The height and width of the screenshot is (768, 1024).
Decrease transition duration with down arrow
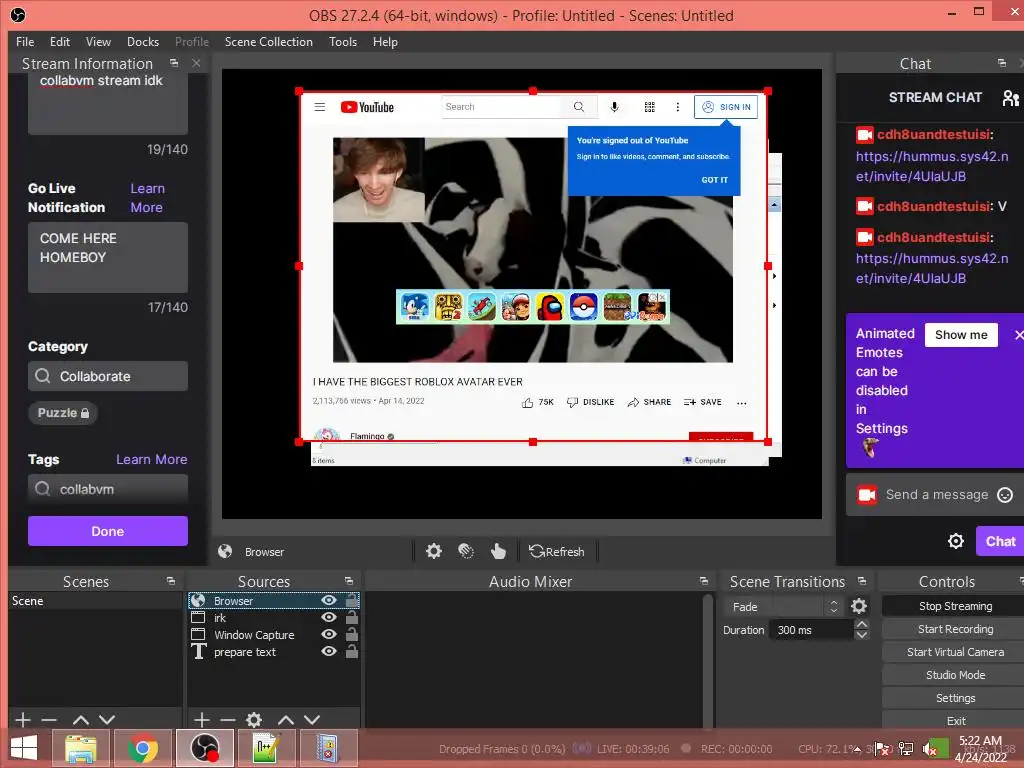(861, 635)
